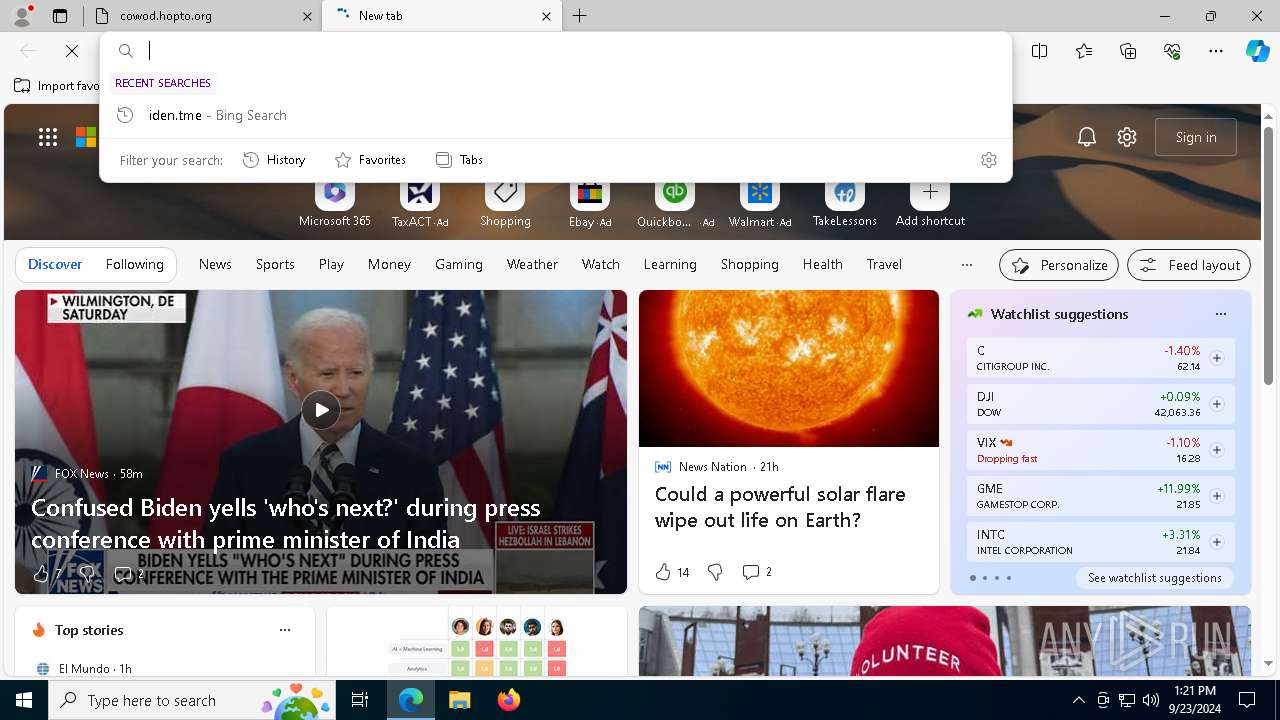This screenshot has height=720, width=1280.
Task: Open Split screen icon
Action: point(1040,51)
